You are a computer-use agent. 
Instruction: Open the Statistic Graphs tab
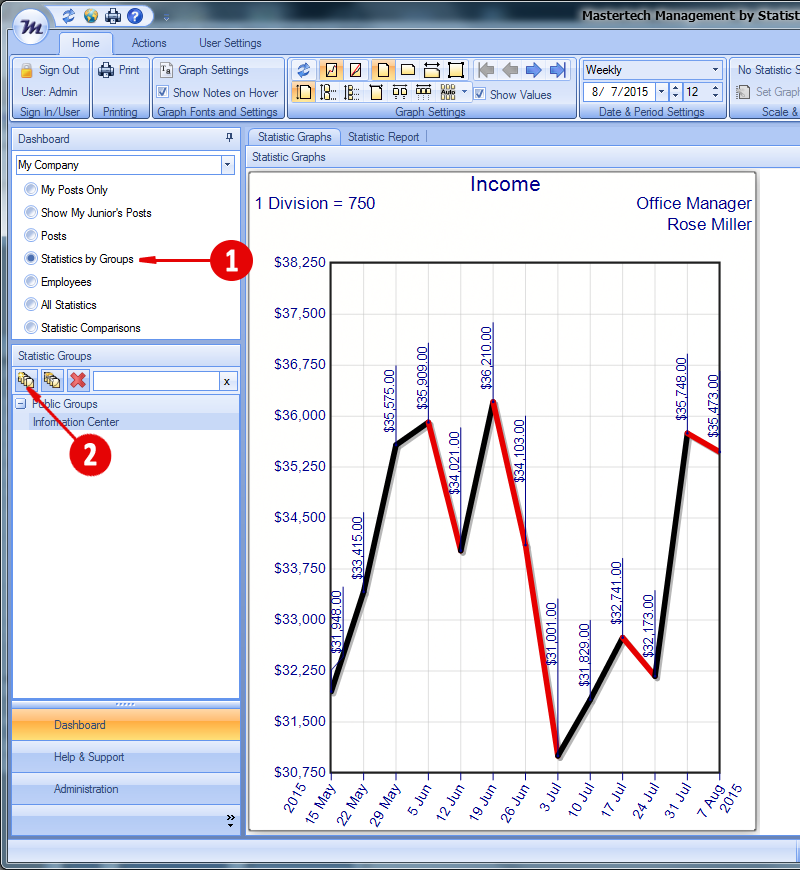[x=294, y=136]
